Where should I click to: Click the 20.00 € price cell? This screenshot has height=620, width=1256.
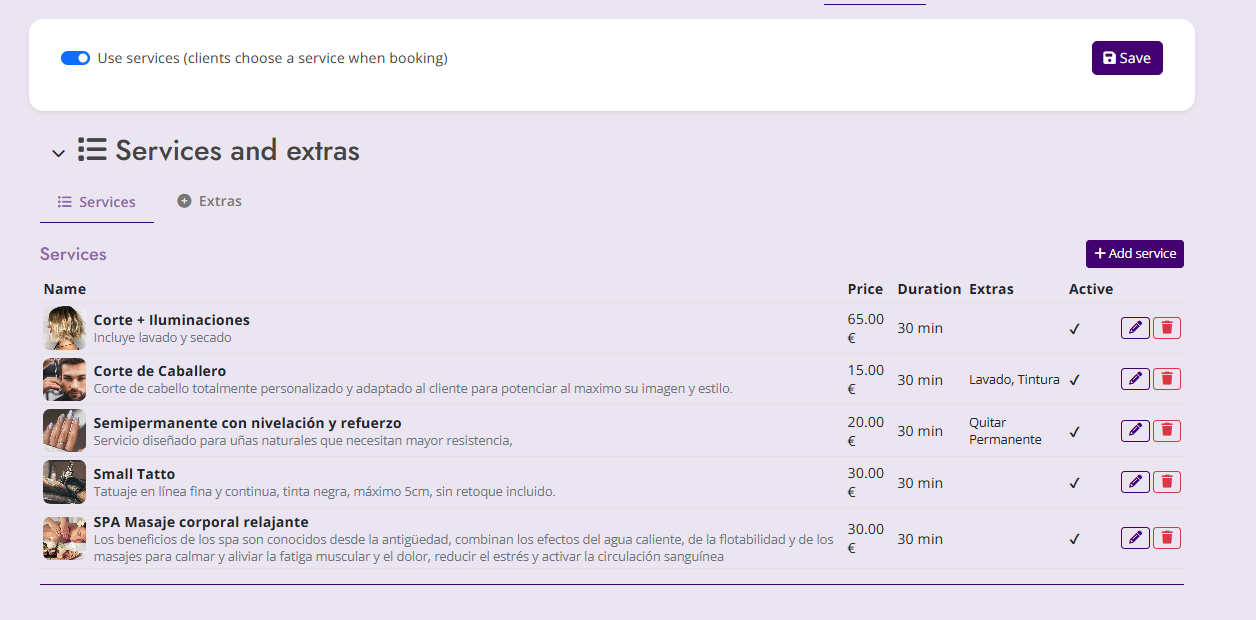tap(866, 431)
